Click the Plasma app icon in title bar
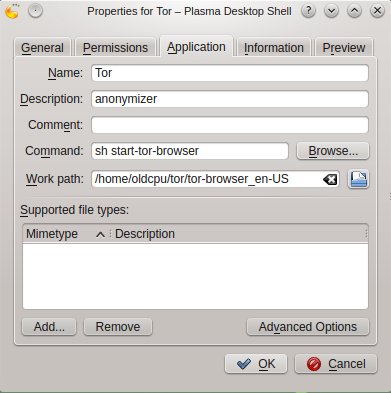Viewport: 391px width, 393px height. [12, 11]
